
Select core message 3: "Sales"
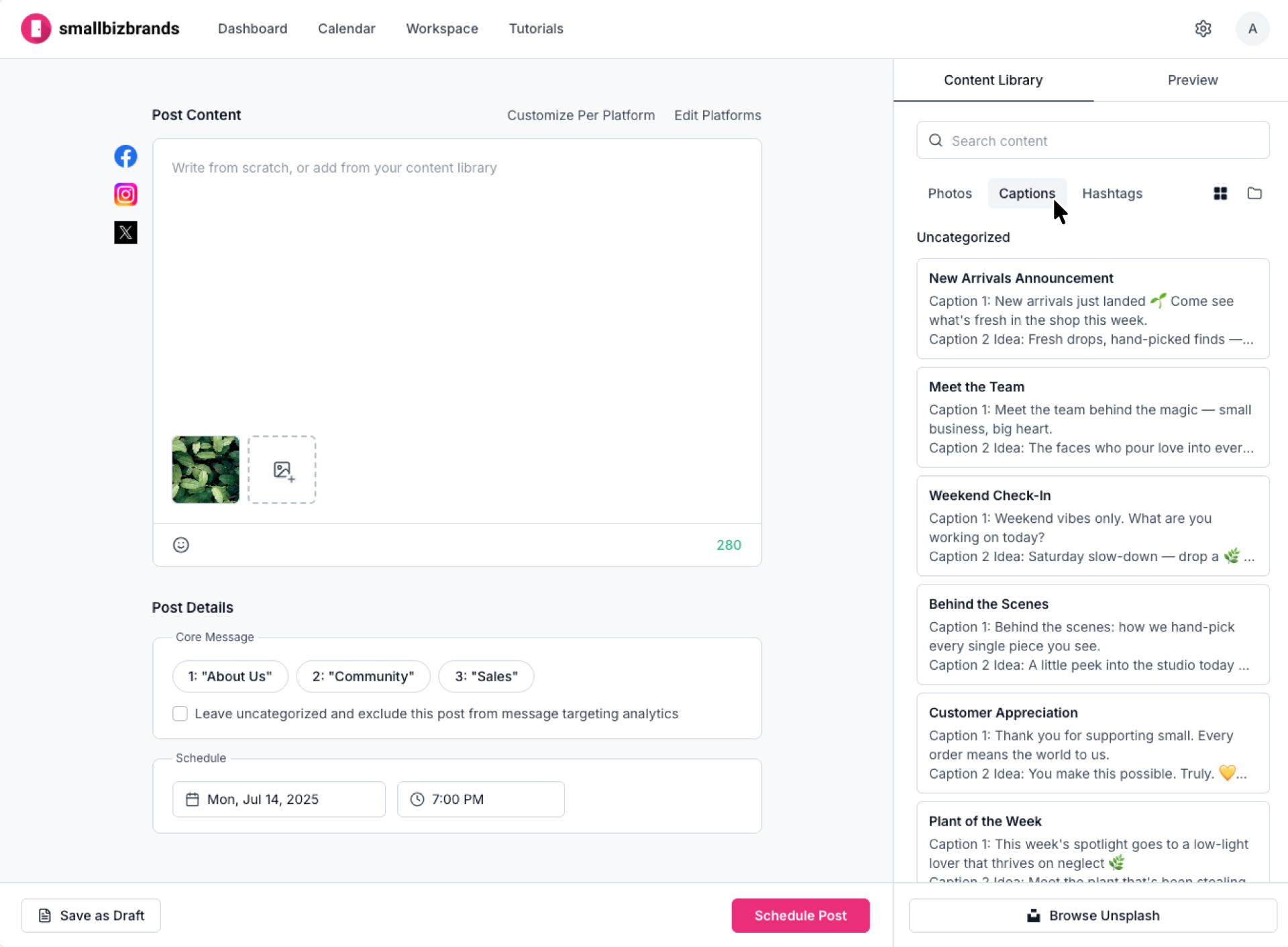click(486, 677)
